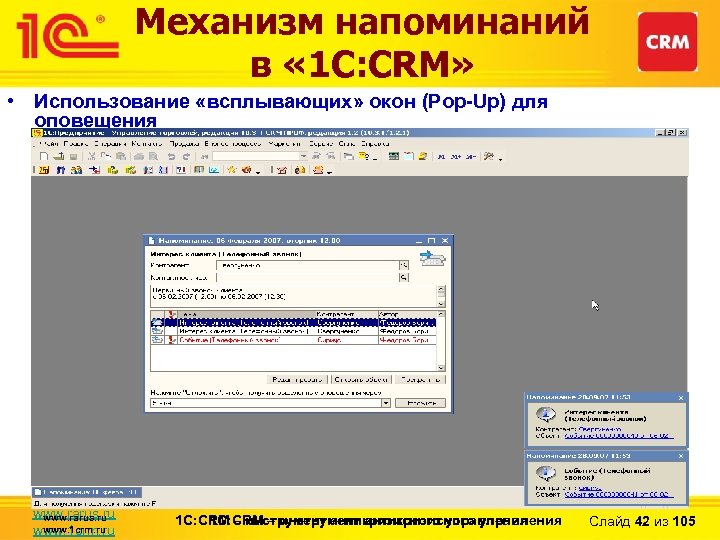Viewport: 720px width, 540px height.
Task: Activate the Напоминание window tab in bottom bar
Action: (x=86, y=492)
